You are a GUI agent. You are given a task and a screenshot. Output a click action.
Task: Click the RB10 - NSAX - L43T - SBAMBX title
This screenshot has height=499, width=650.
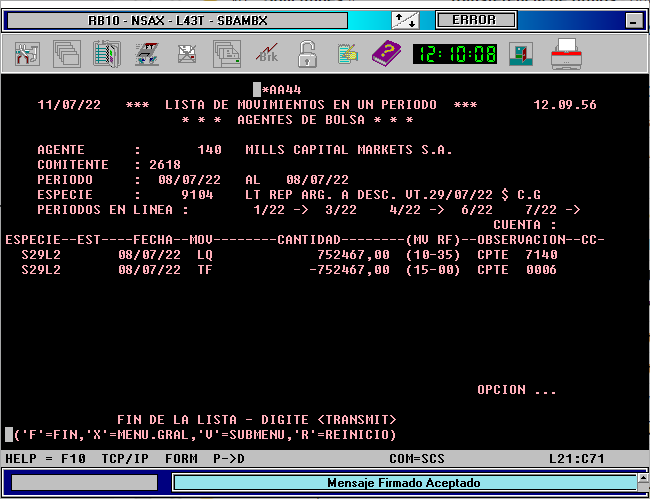pyautogui.click(x=178, y=20)
